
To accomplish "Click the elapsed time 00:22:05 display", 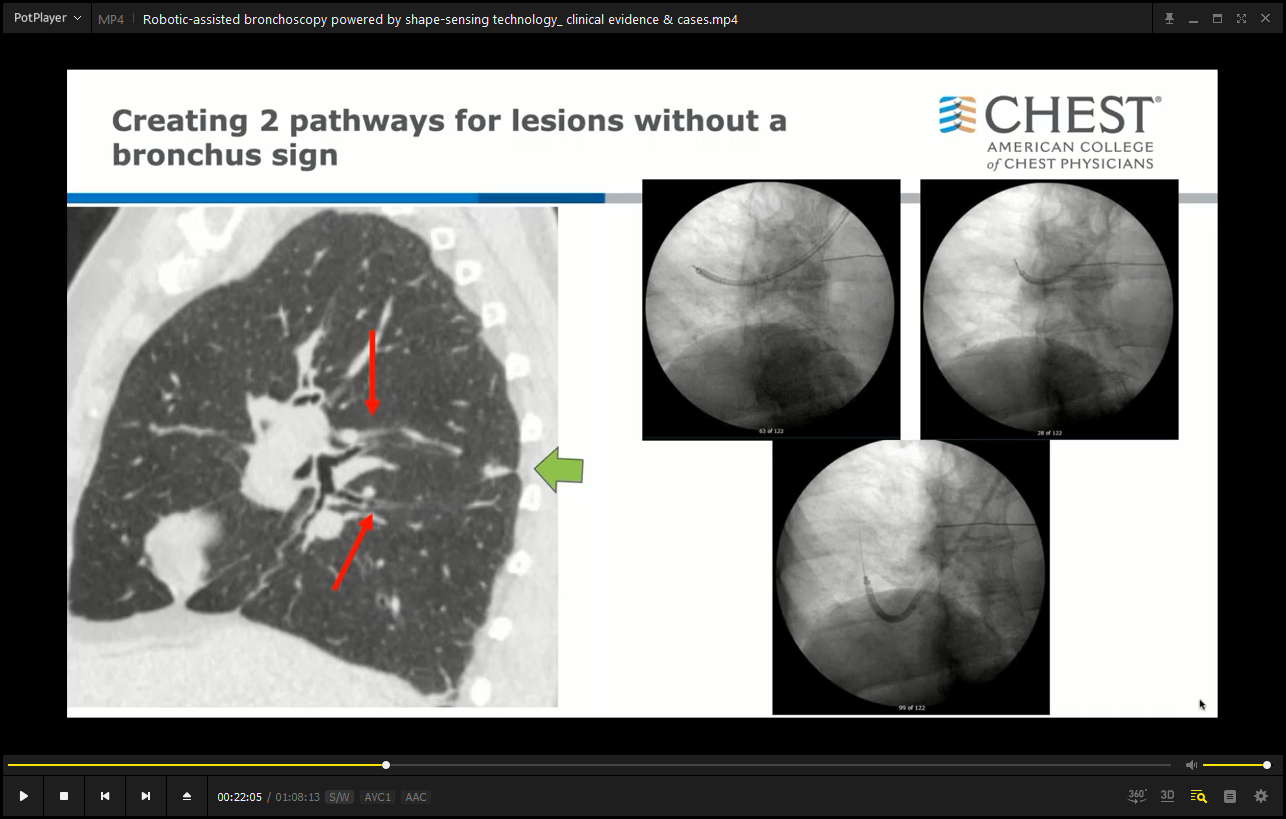I will (240, 797).
